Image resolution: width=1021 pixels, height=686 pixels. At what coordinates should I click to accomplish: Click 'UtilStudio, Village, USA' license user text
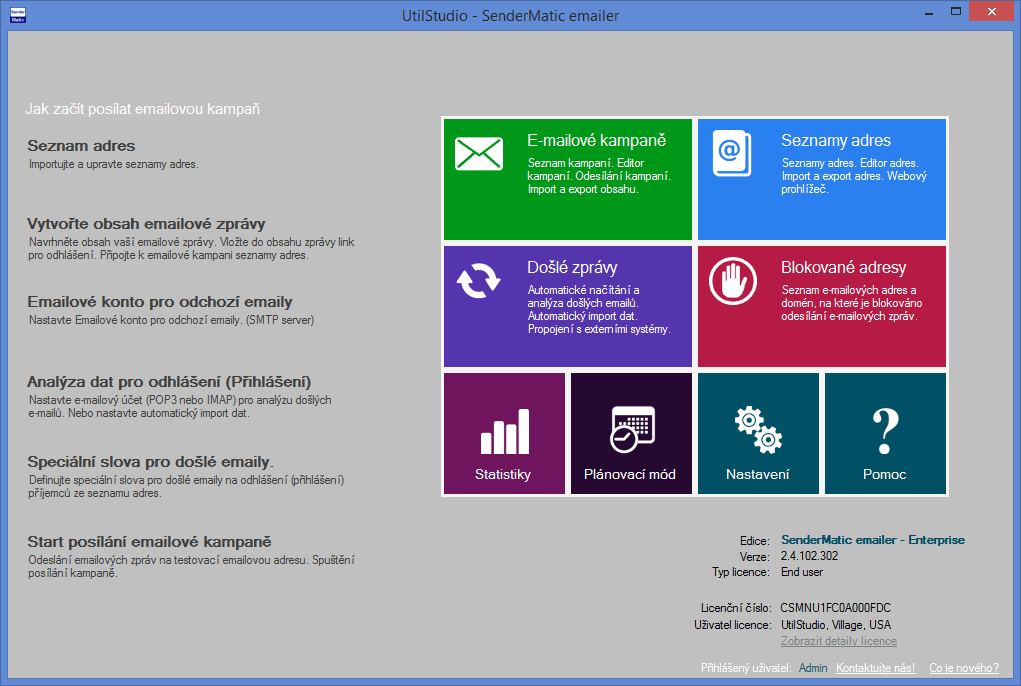pyautogui.click(x=836, y=625)
